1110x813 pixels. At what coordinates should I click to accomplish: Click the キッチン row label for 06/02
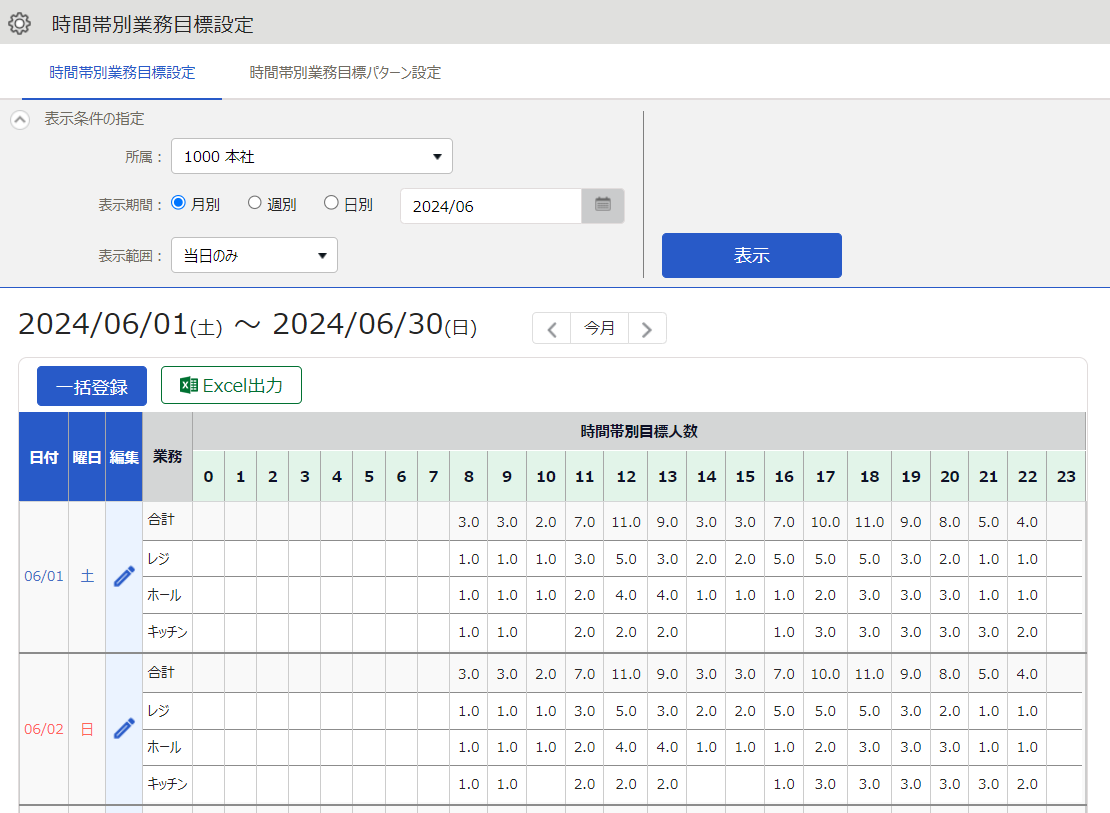pos(167,784)
